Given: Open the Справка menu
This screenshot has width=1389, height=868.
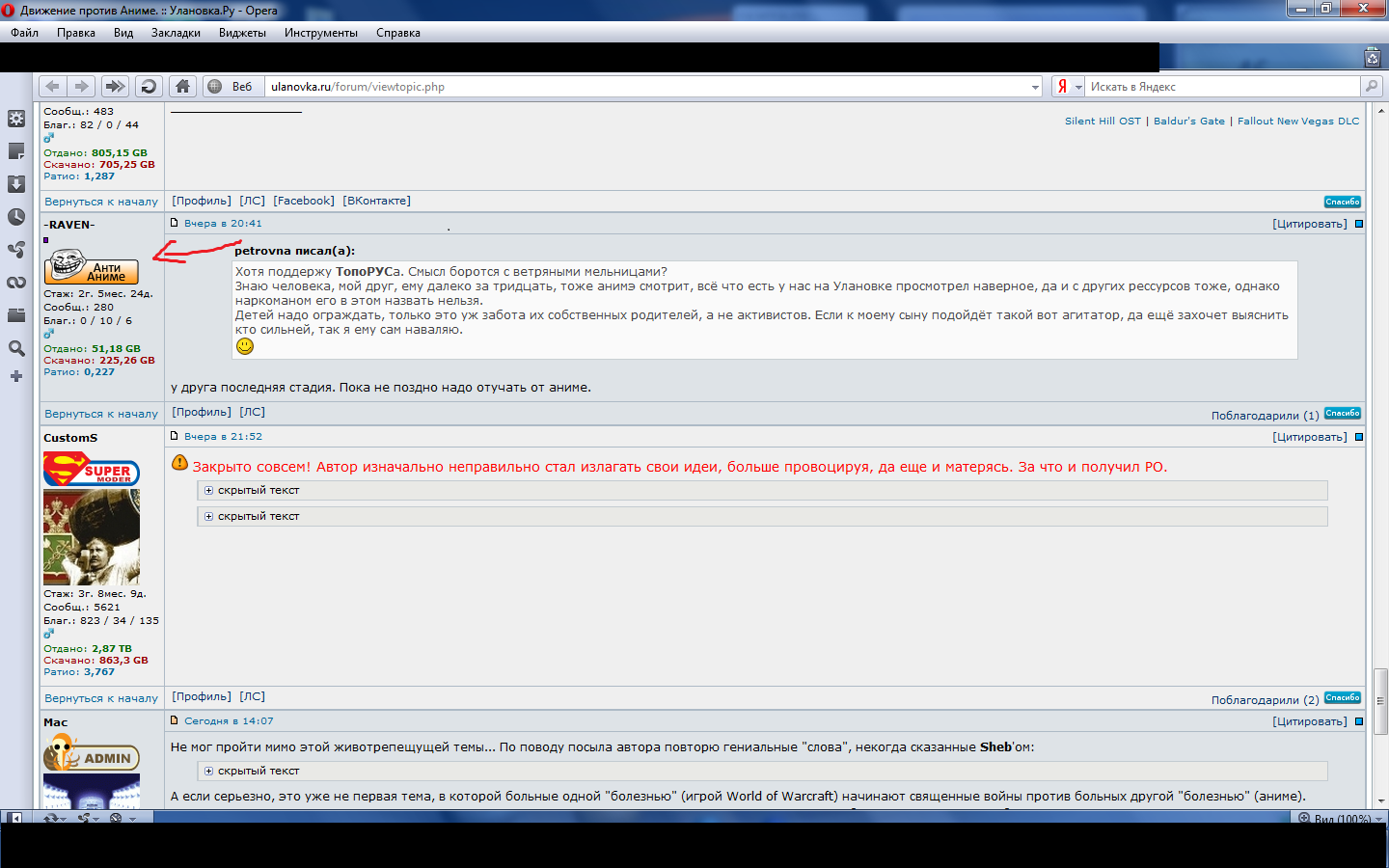Looking at the screenshot, I should tap(398, 33).
